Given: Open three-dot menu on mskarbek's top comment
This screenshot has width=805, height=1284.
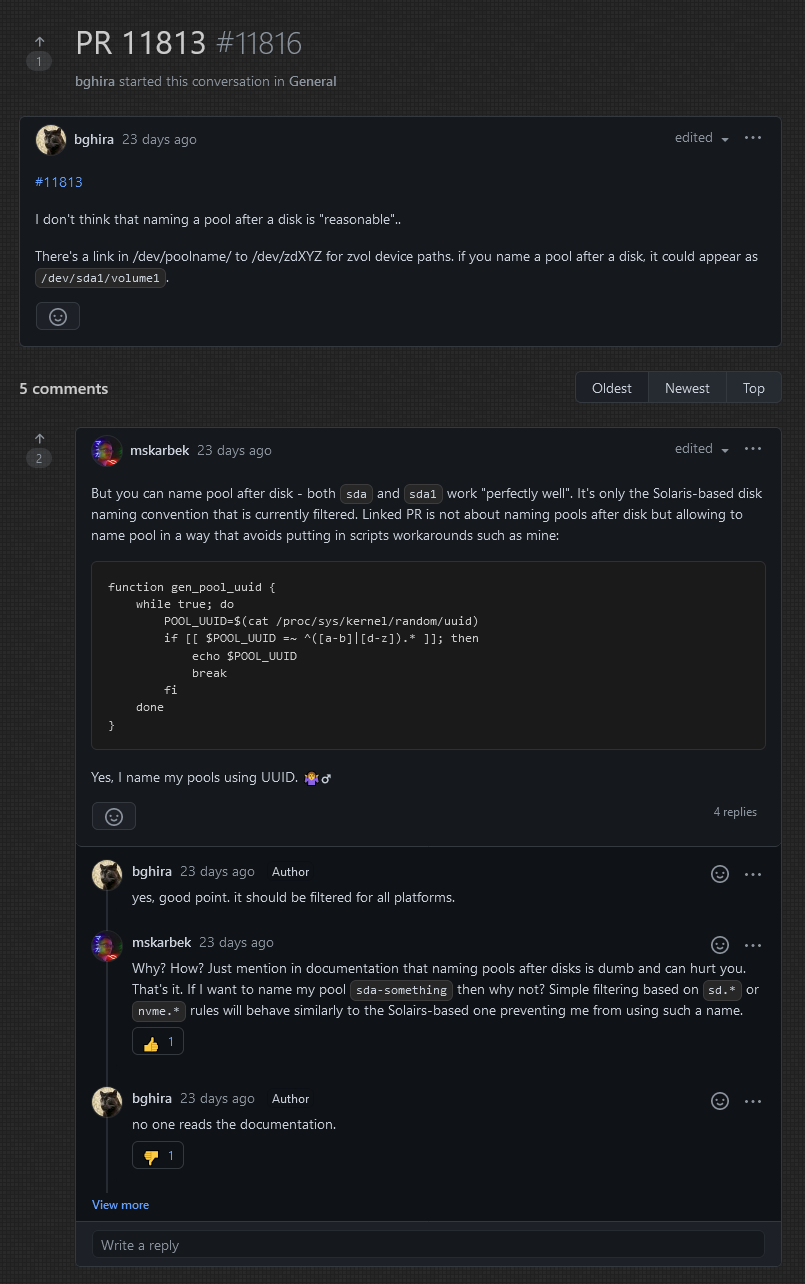Looking at the screenshot, I should point(753,449).
